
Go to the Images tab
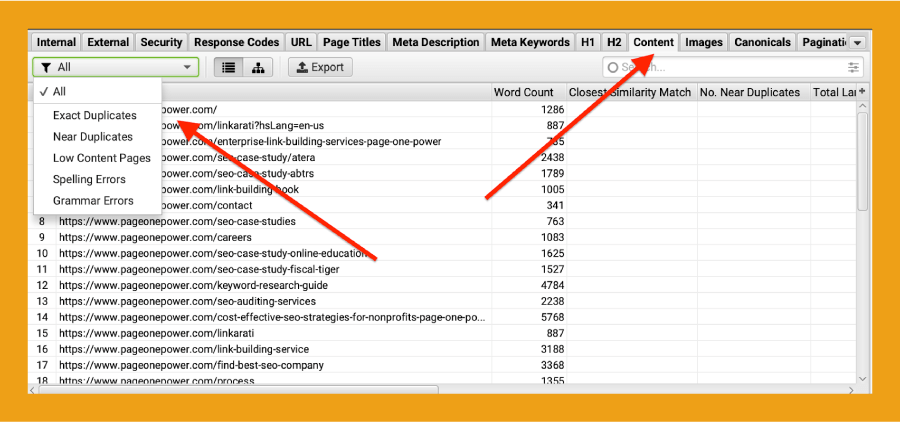(704, 42)
